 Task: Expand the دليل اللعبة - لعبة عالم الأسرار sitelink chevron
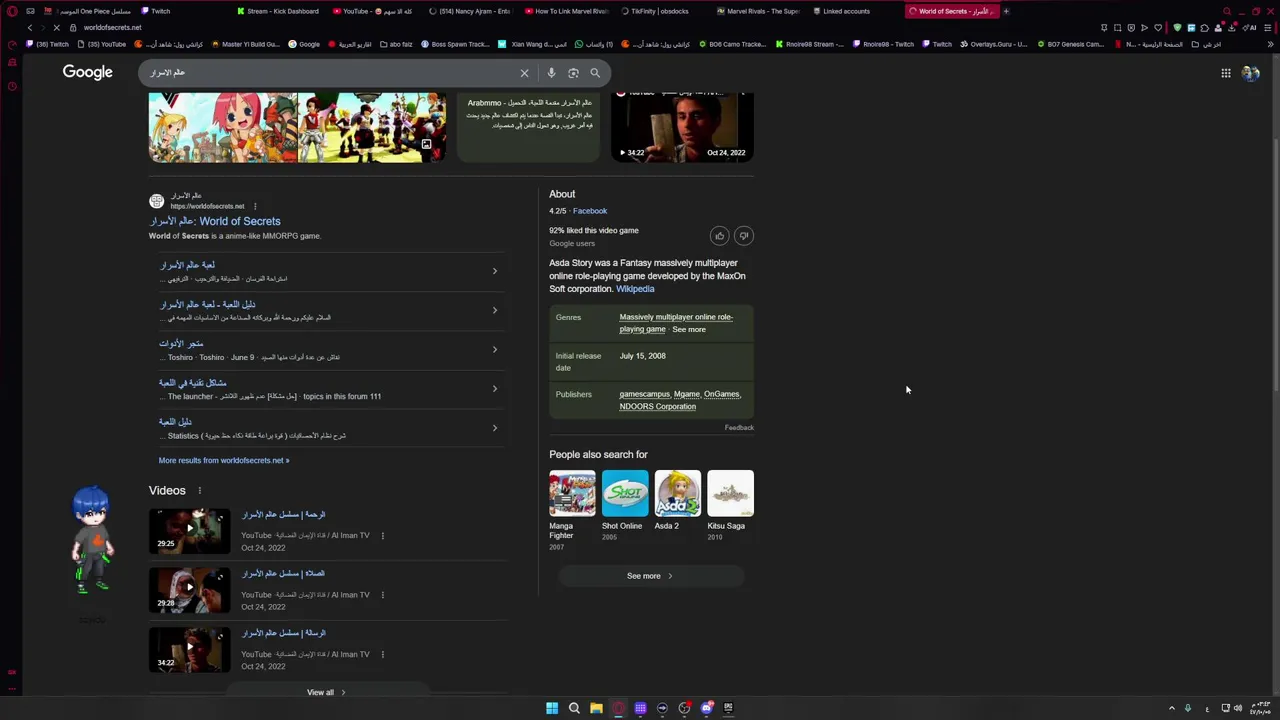pyautogui.click(x=494, y=310)
